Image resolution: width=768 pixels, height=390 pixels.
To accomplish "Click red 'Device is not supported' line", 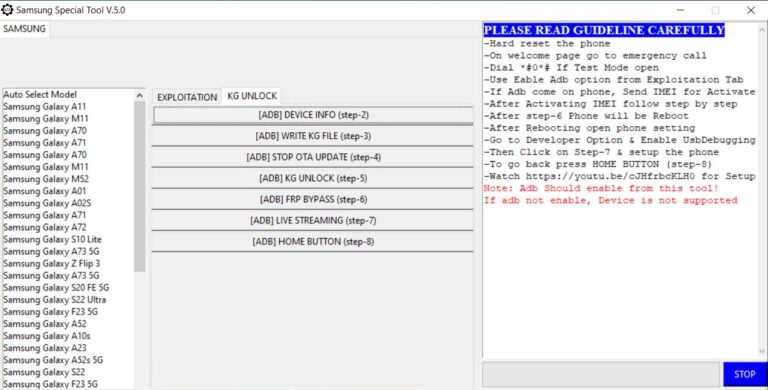I will [x=610, y=200].
